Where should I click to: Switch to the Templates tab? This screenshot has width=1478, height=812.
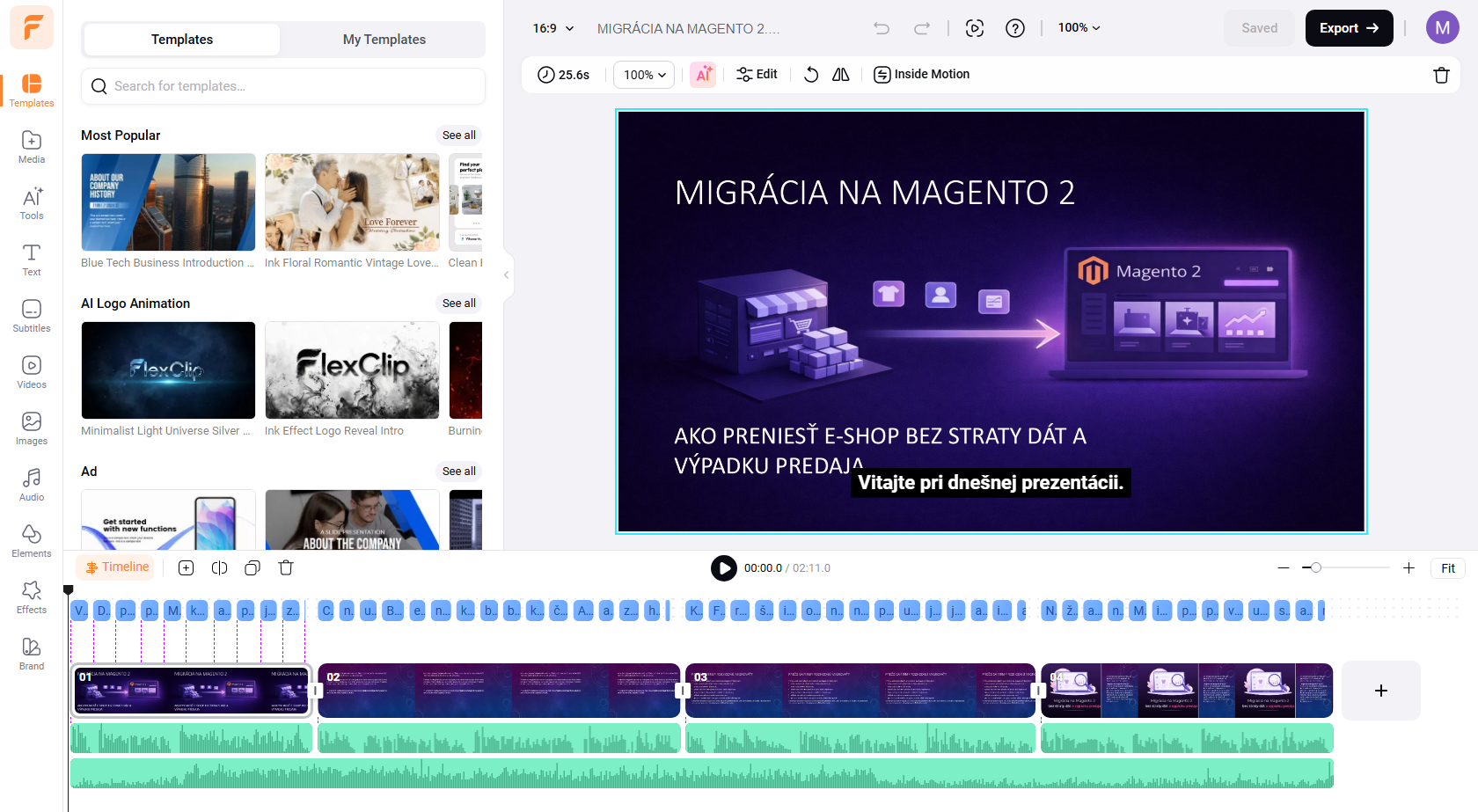click(x=181, y=40)
